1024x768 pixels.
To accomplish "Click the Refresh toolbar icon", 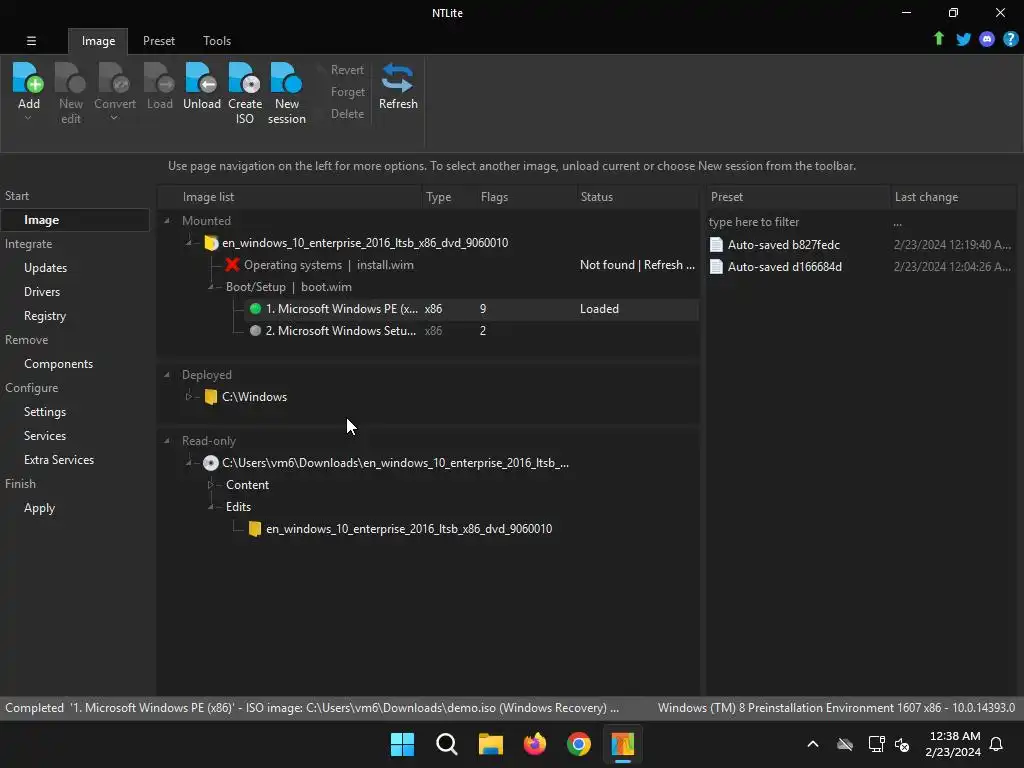I will [x=397, y=77].
